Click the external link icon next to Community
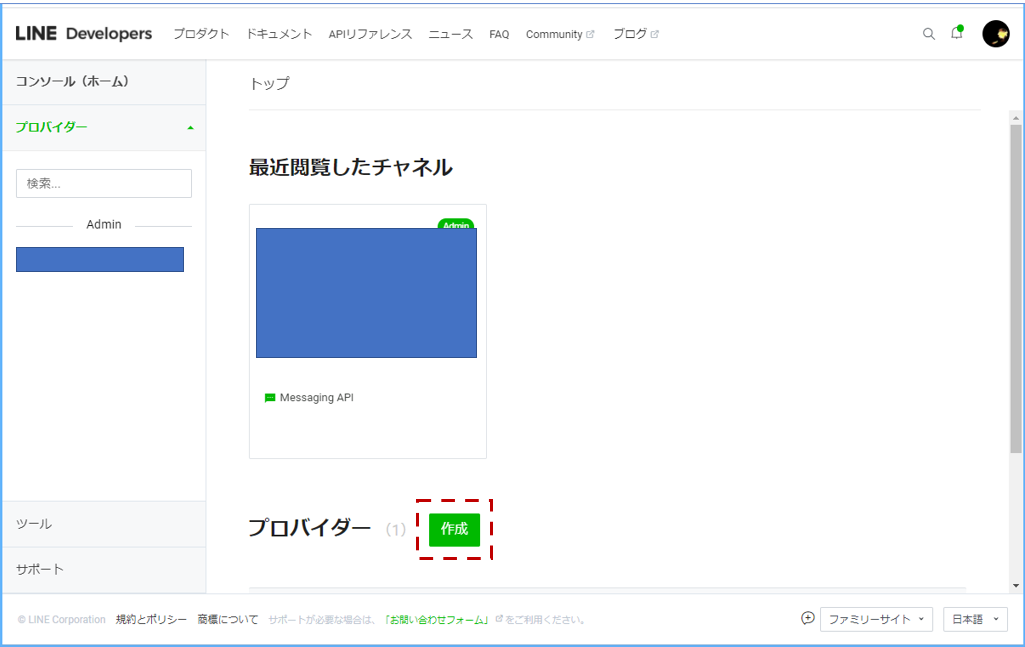Screen dimensions: 1025x647 (x=588, y=33)
